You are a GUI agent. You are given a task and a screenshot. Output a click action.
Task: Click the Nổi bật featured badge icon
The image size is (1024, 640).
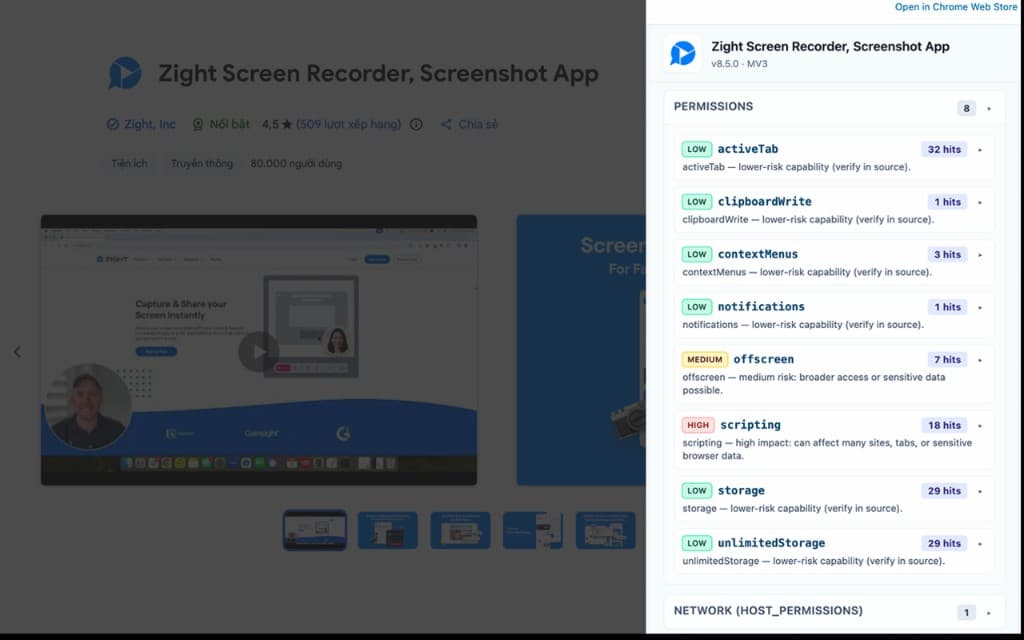coord(198,125)
